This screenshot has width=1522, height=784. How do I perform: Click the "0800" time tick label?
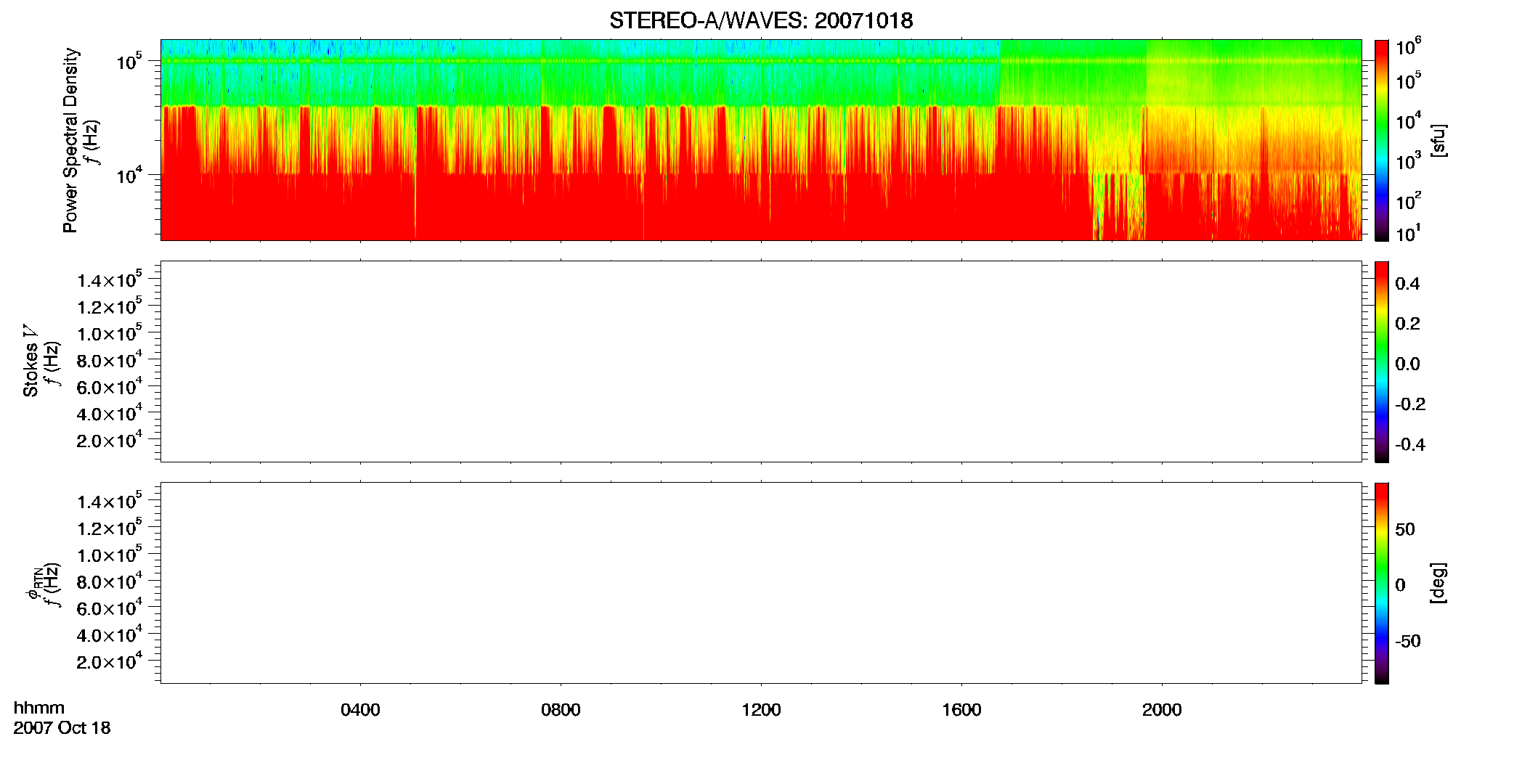coord(561,710)
